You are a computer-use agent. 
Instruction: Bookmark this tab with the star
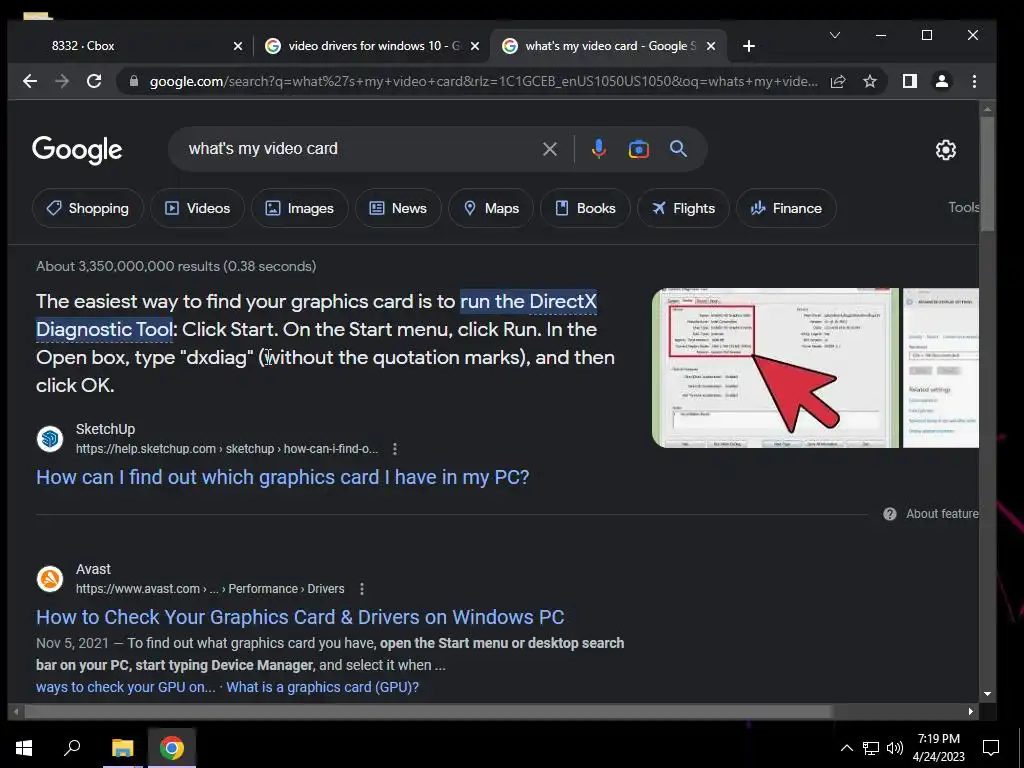tap(870, 82)
